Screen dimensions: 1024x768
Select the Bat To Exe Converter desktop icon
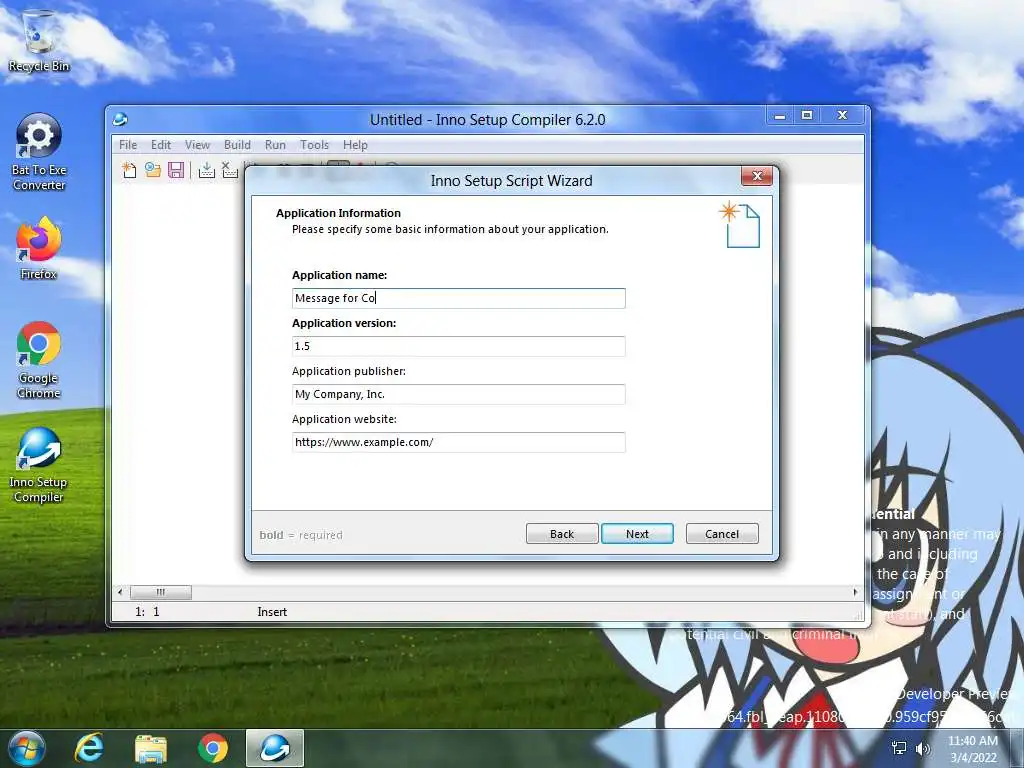[x=39, y=152]
